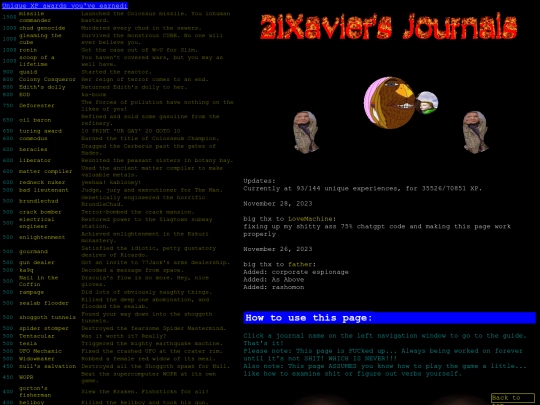Click the small round green-shirt person image
The image size is (540, 405).
[x=427, y=103]
